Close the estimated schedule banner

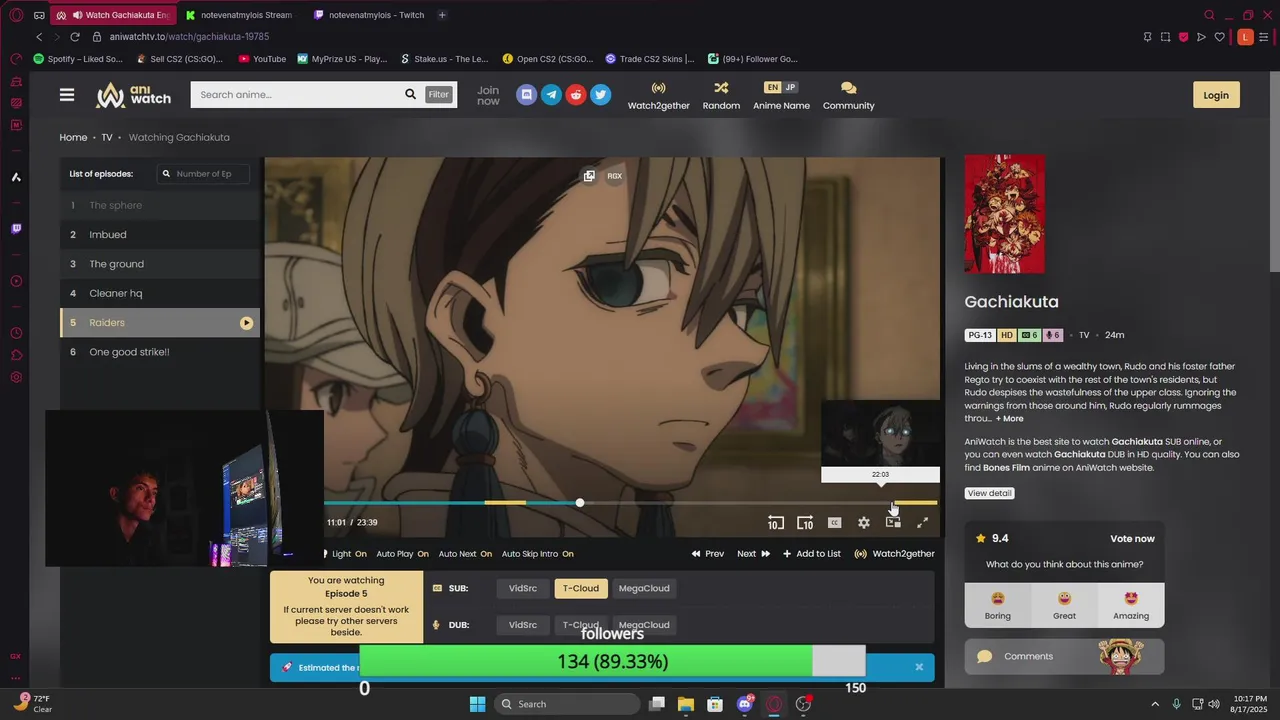(x=919, y=667)
